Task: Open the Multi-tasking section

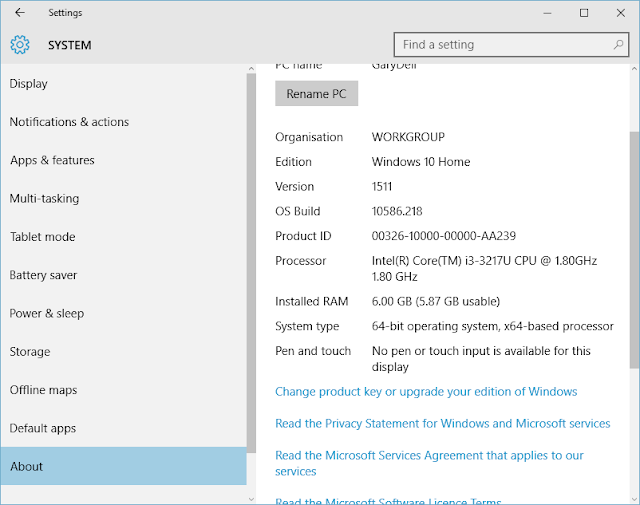Action: click(x=44, y=199)
